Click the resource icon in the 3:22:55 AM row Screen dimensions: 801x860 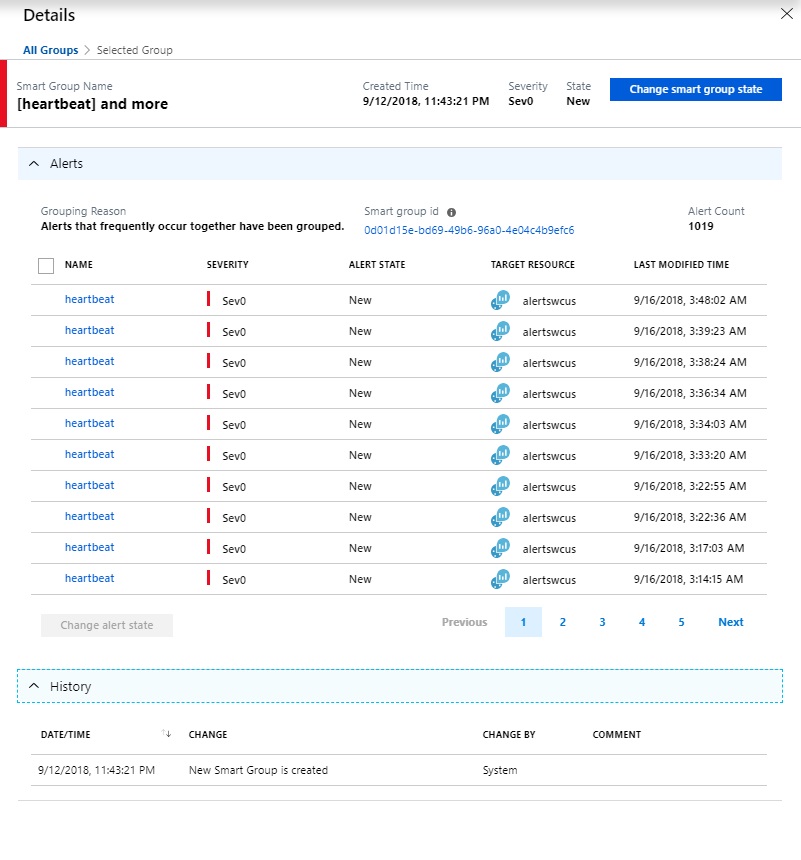click(x=500, y=486)
